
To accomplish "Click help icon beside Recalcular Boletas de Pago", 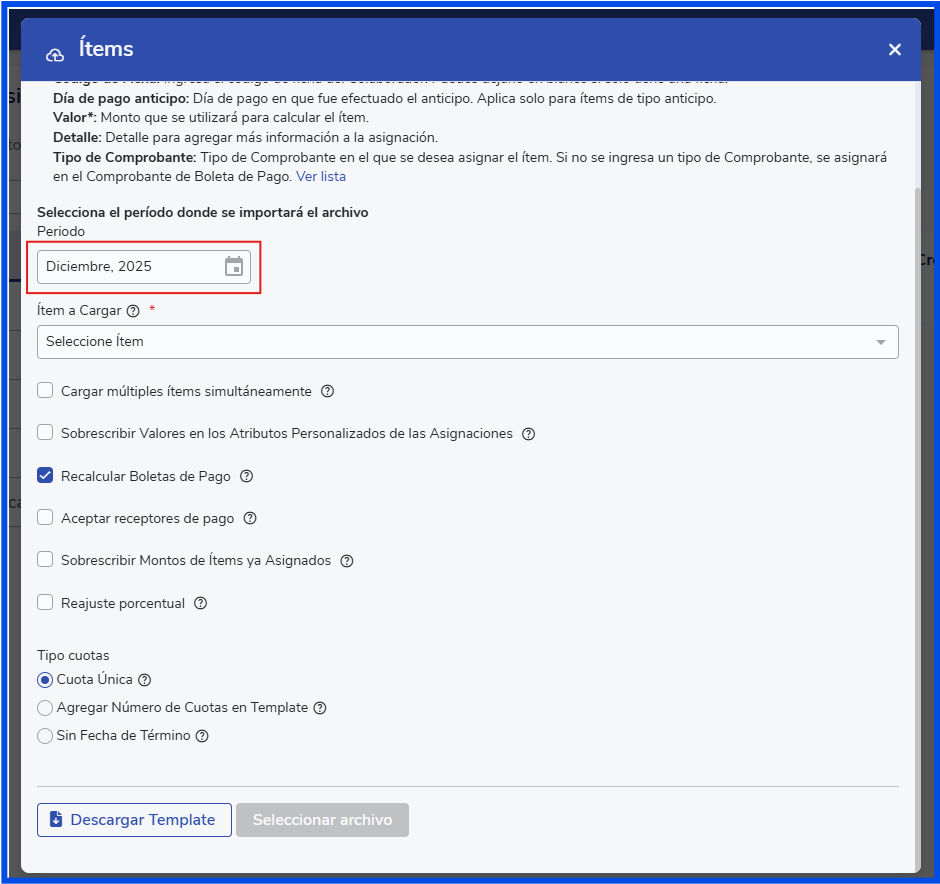I will point(246,477).
